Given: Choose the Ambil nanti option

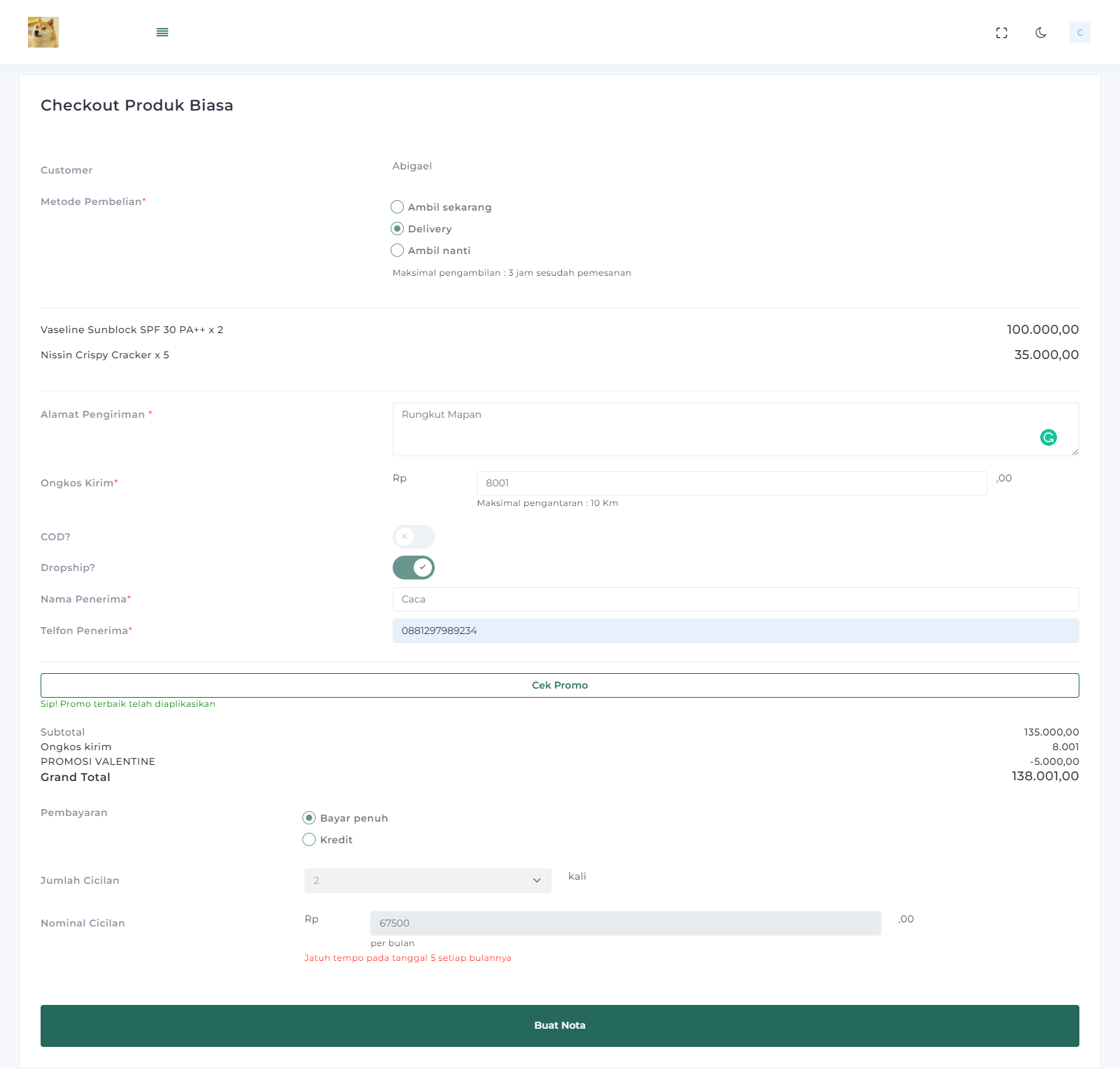Looking at the screenshot, I should (x=398, y=251).
